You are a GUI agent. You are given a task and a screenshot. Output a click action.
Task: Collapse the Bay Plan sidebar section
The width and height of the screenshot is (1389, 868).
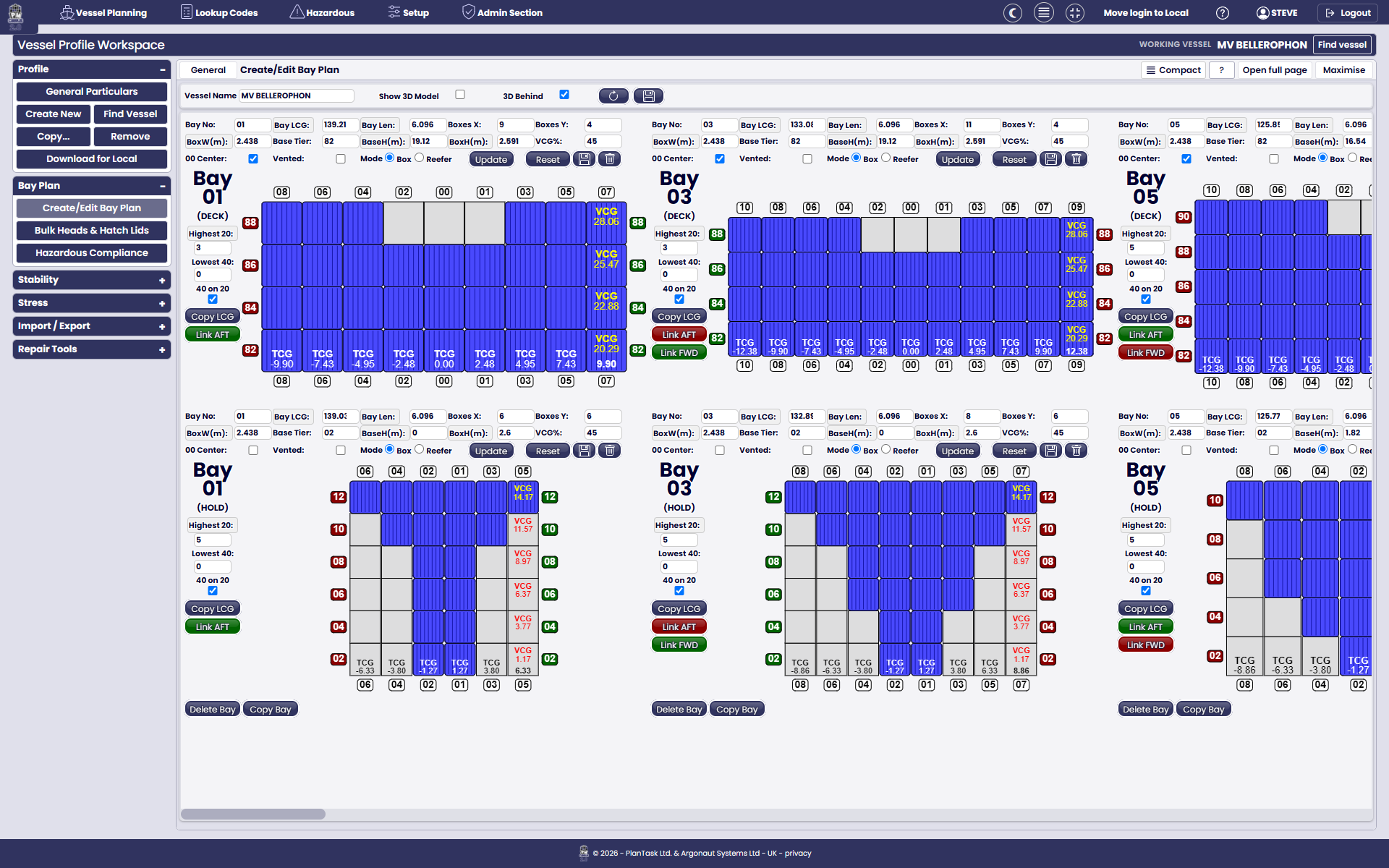162,186
